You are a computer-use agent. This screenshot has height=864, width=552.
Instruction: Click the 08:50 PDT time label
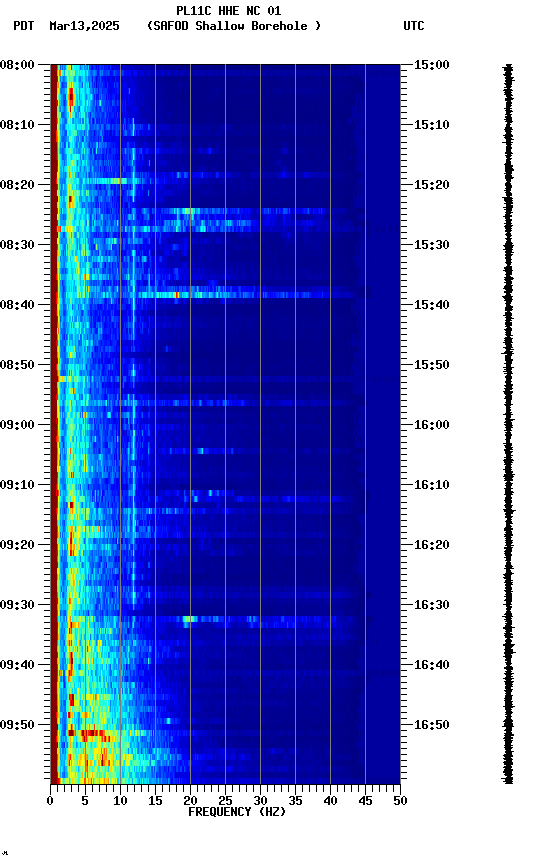pos(17,365)
